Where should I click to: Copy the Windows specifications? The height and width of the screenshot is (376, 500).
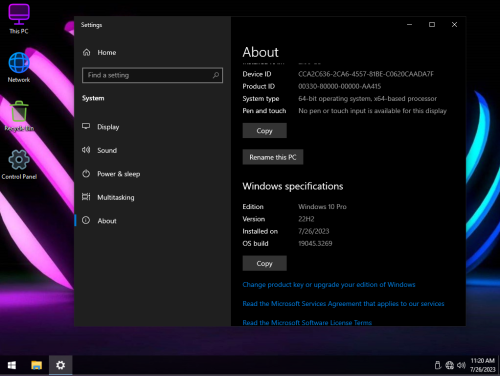click(264, 263)
